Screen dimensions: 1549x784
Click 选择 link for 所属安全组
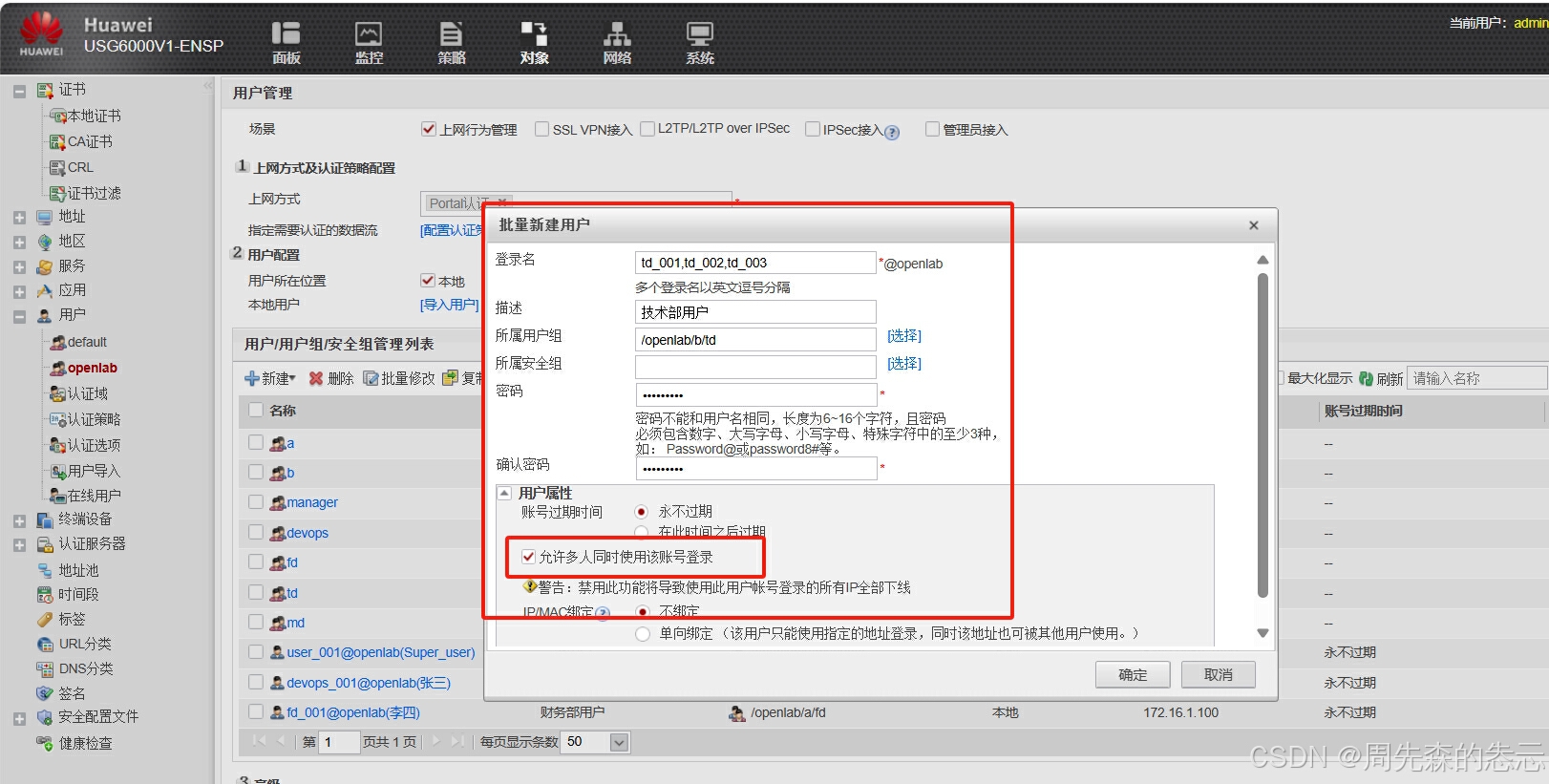tap(904, 364)
